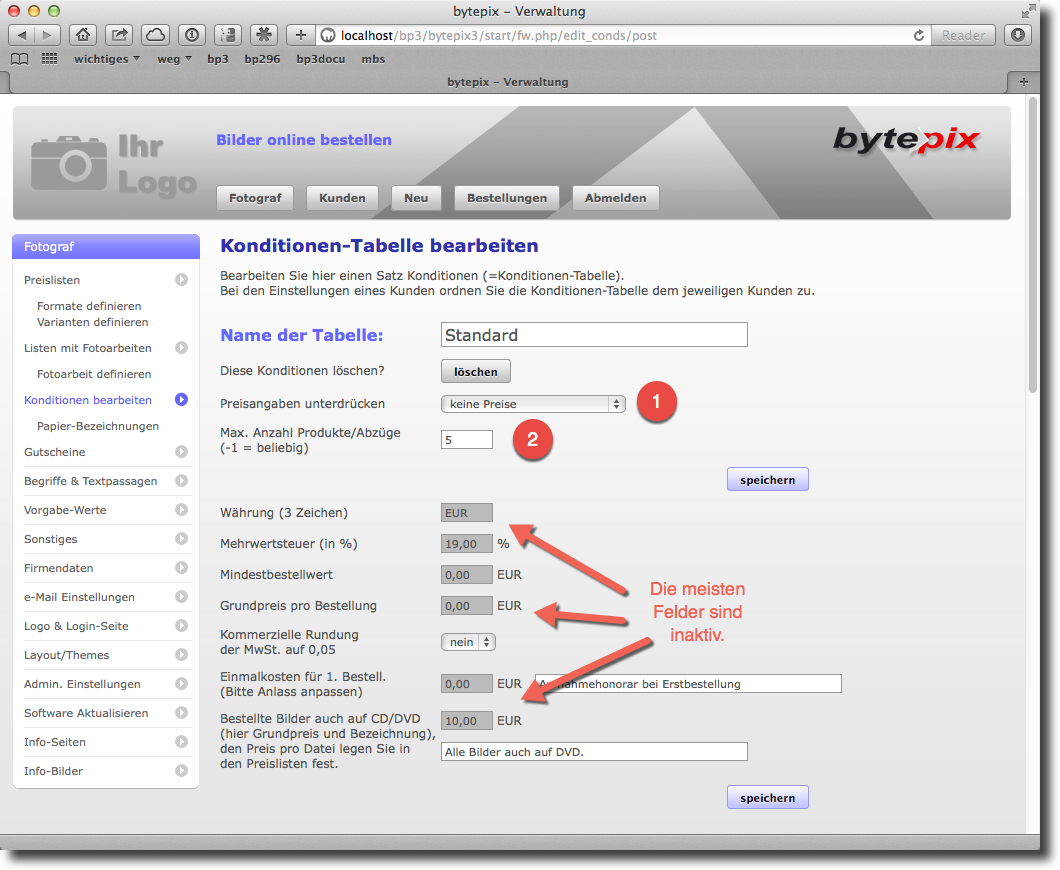This screenshot has height=870, width=1060.
Task: Expand the Preislisten sidebar section
Action: 181,280
